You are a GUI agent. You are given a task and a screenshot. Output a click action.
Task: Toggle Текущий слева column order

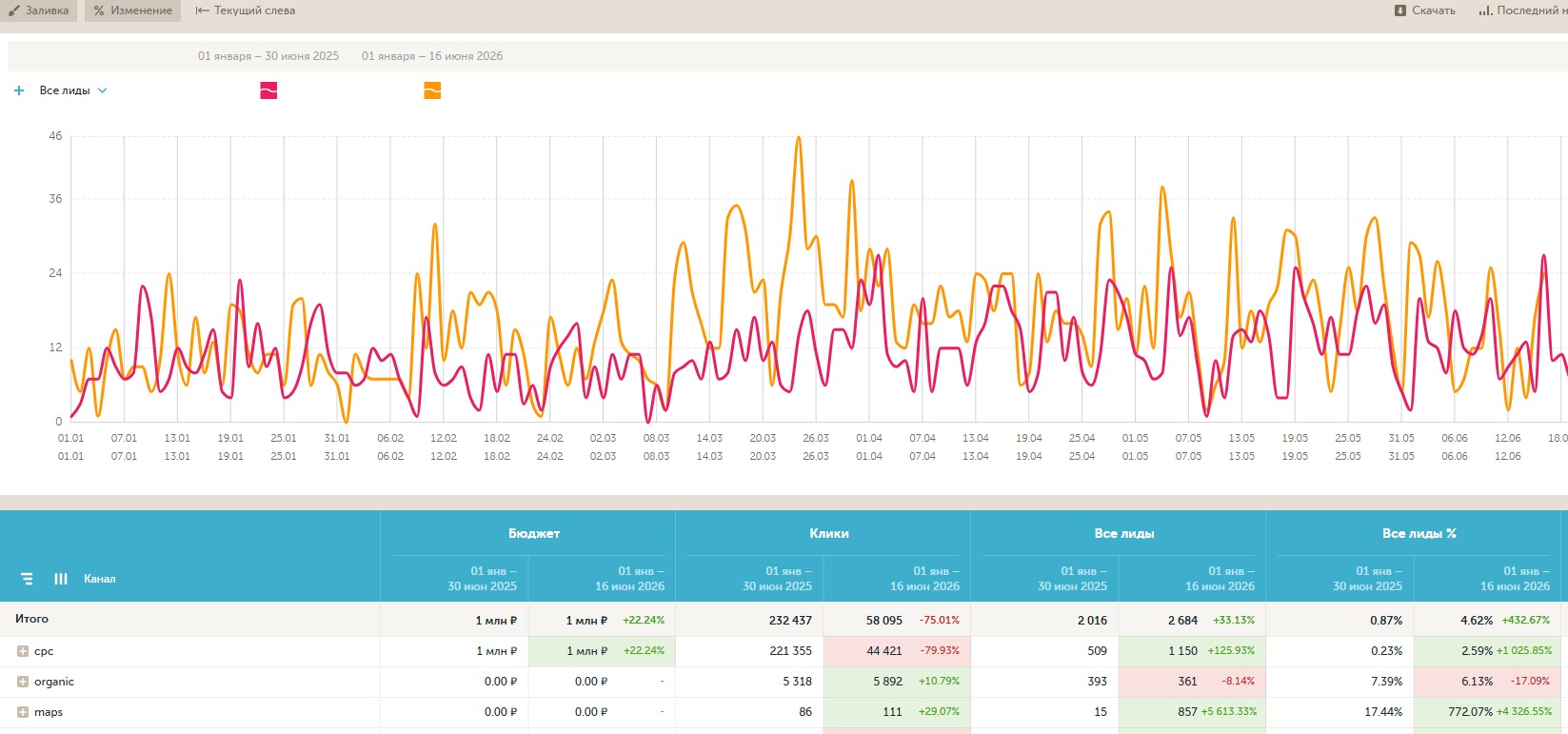[246, 10]
